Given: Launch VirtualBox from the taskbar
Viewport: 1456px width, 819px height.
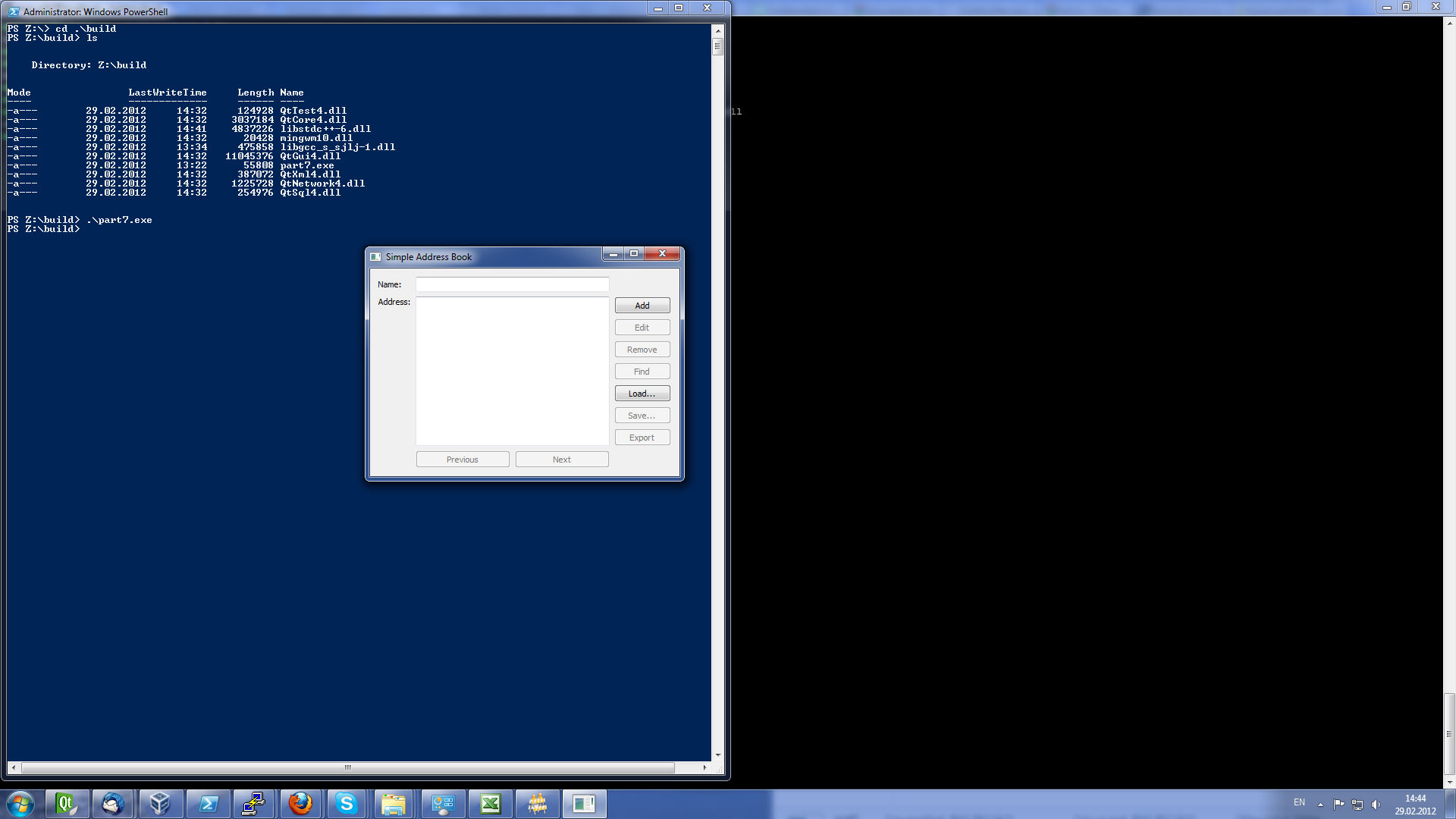Looking at the screenshot, I should pos(160,804).
